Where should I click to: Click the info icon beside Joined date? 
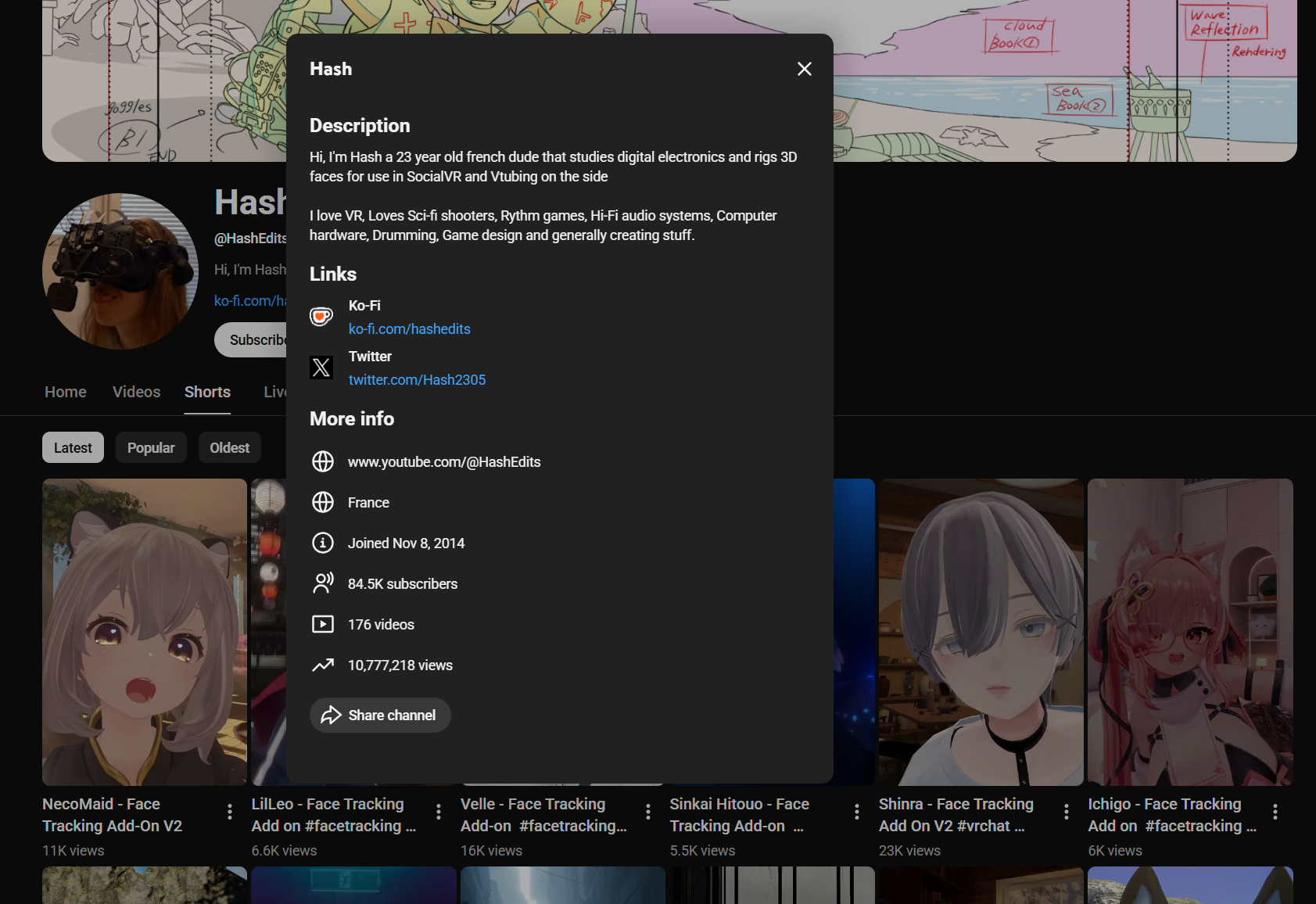click(x=323, y=543)
